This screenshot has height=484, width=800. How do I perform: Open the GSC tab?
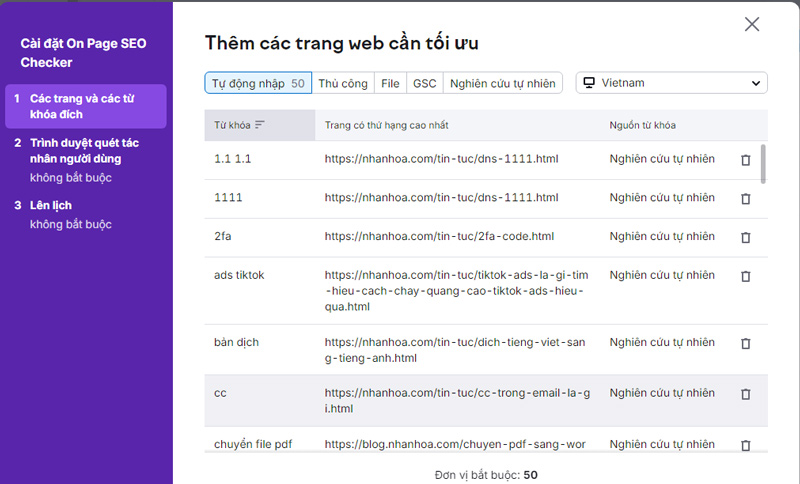424,83
